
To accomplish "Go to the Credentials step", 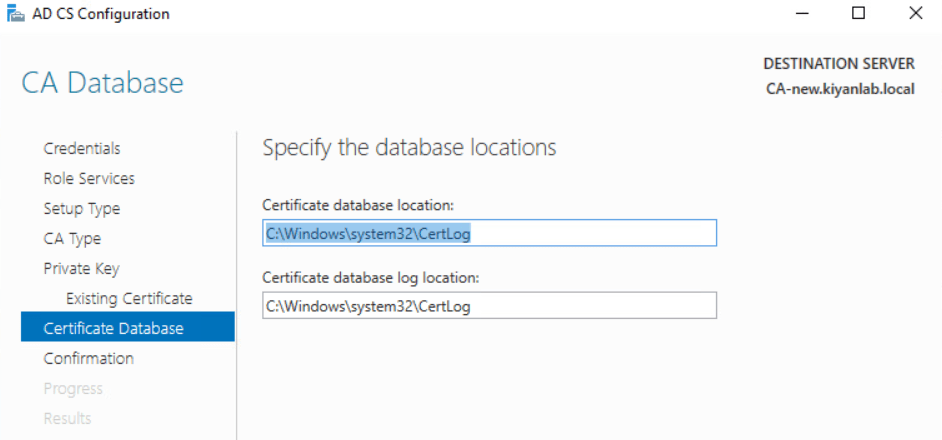I will click(x=82, y=148).
